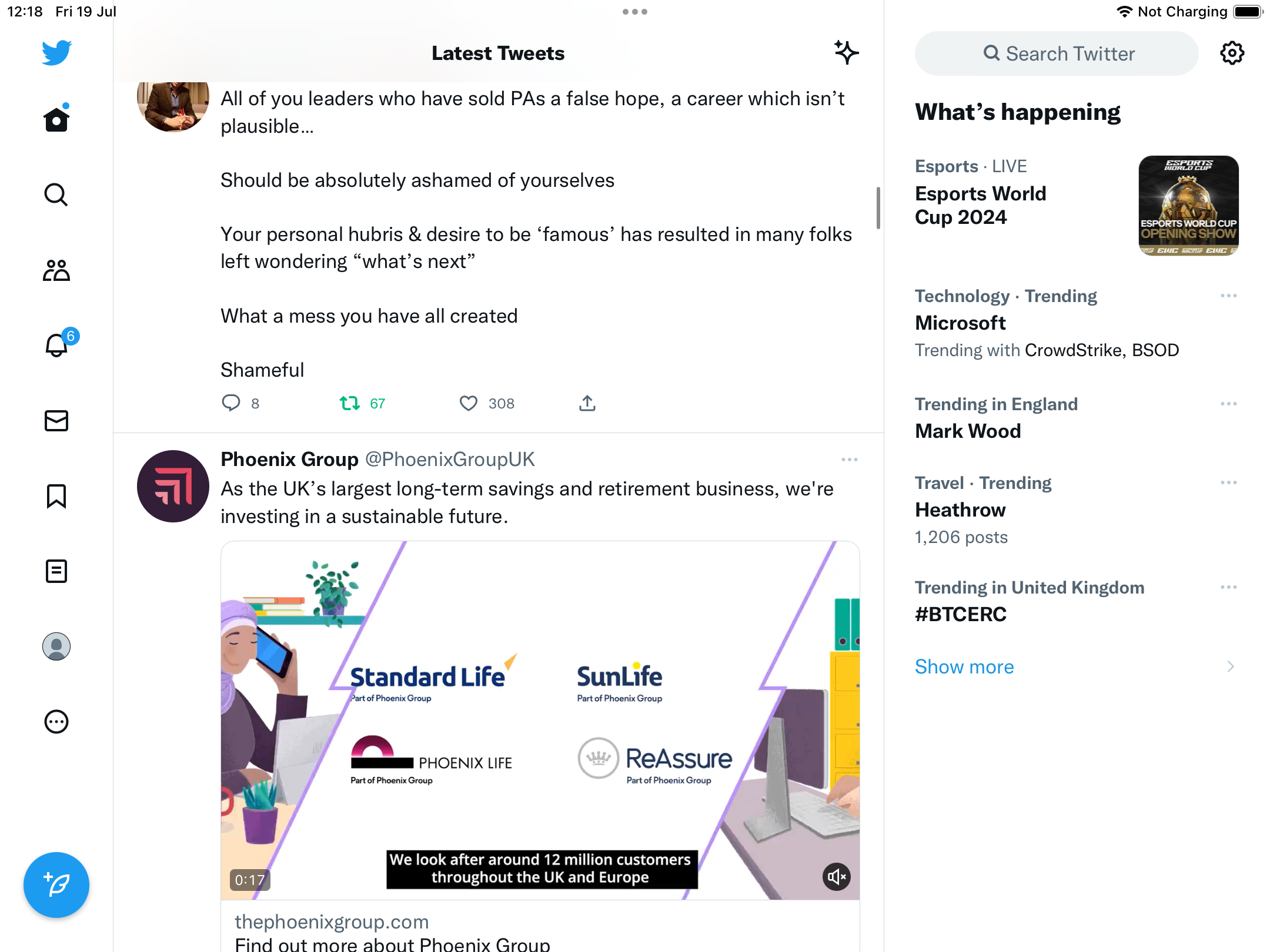Open more options for Microsoft trend
This screenshot has height=952, width=1270.
click(1228, 296)
